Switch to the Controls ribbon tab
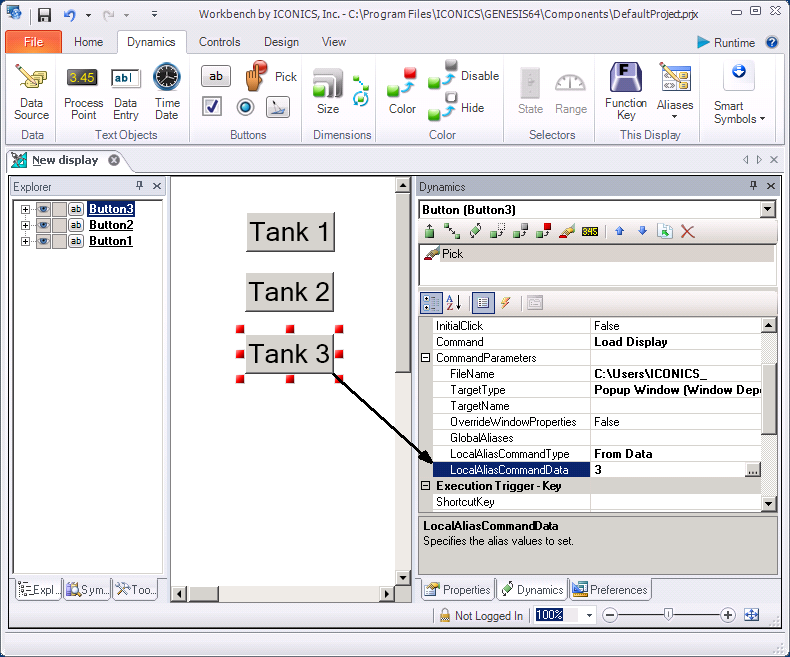 (x=219, y=42)
